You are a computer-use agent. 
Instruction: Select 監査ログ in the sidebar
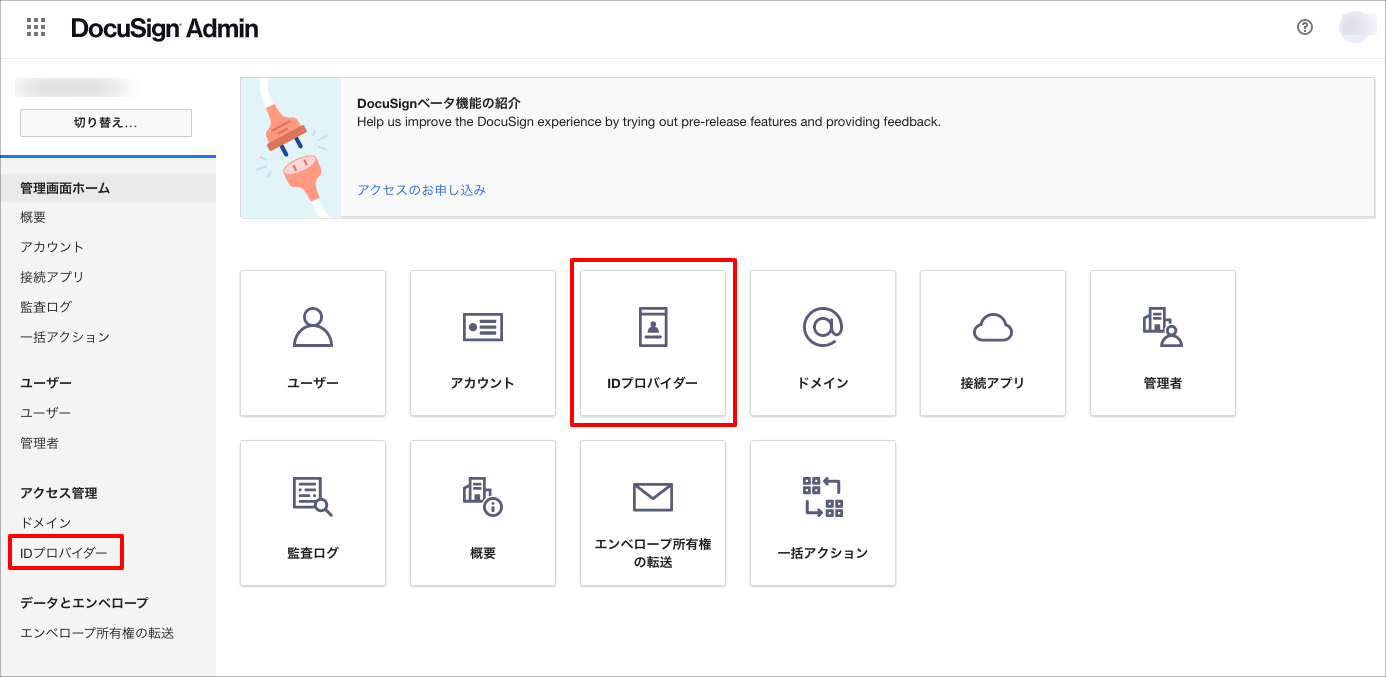(x=46, y=307)
